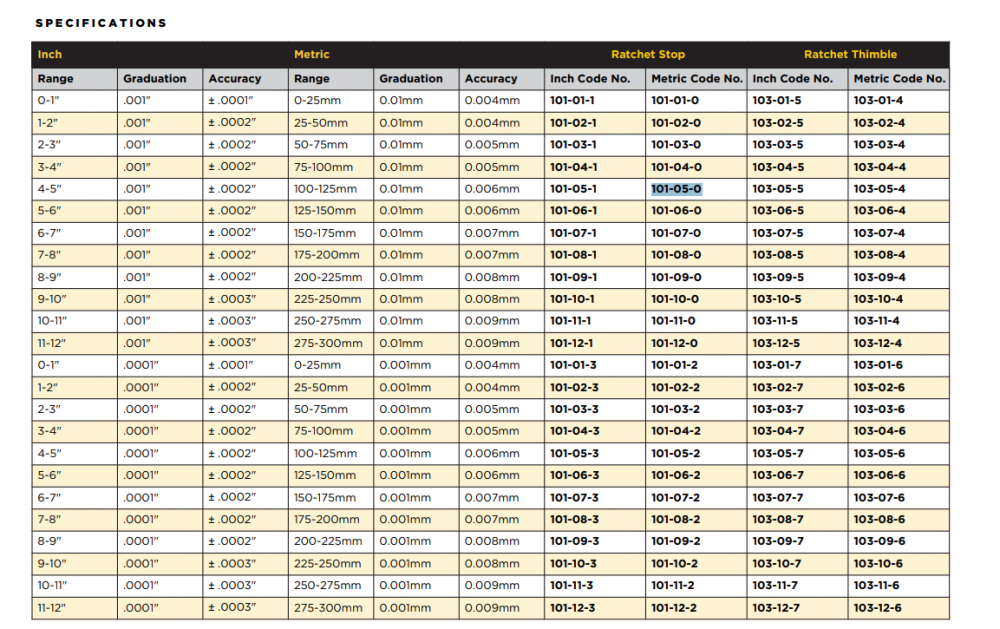Select code 101-01-2
1000x629 pixels.
click(675, 365)
